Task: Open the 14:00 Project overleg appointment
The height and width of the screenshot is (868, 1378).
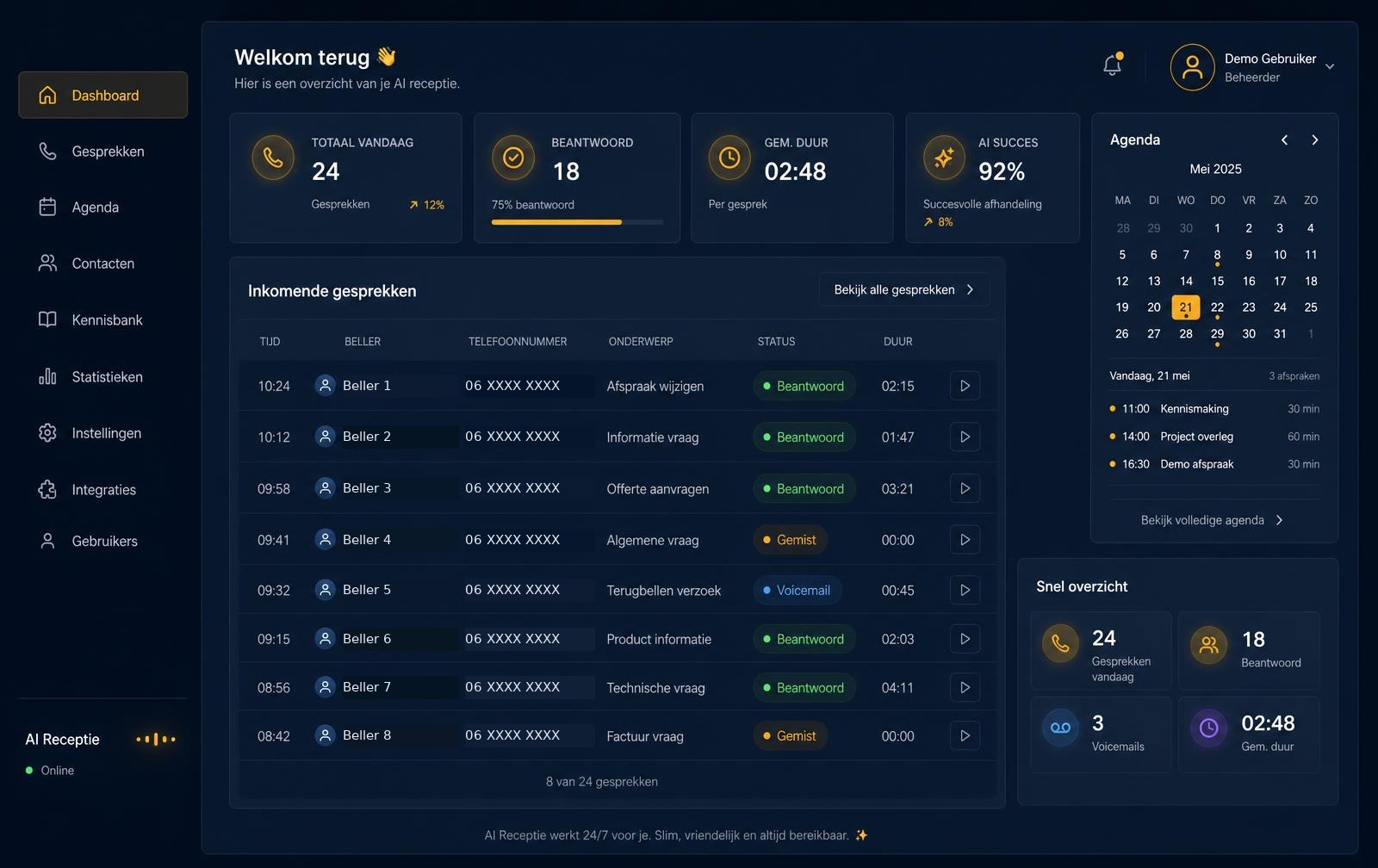Action: 1214,437
